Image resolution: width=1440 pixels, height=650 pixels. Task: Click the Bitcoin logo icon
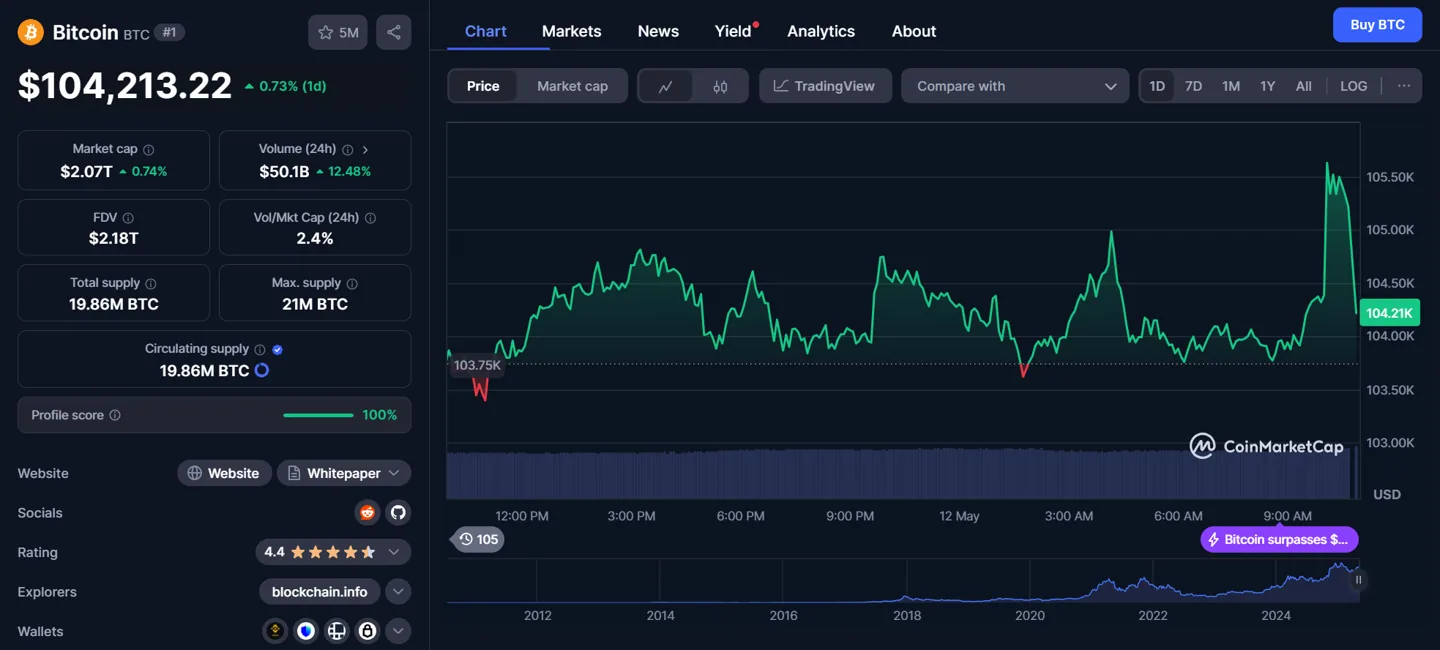[31, 32]
